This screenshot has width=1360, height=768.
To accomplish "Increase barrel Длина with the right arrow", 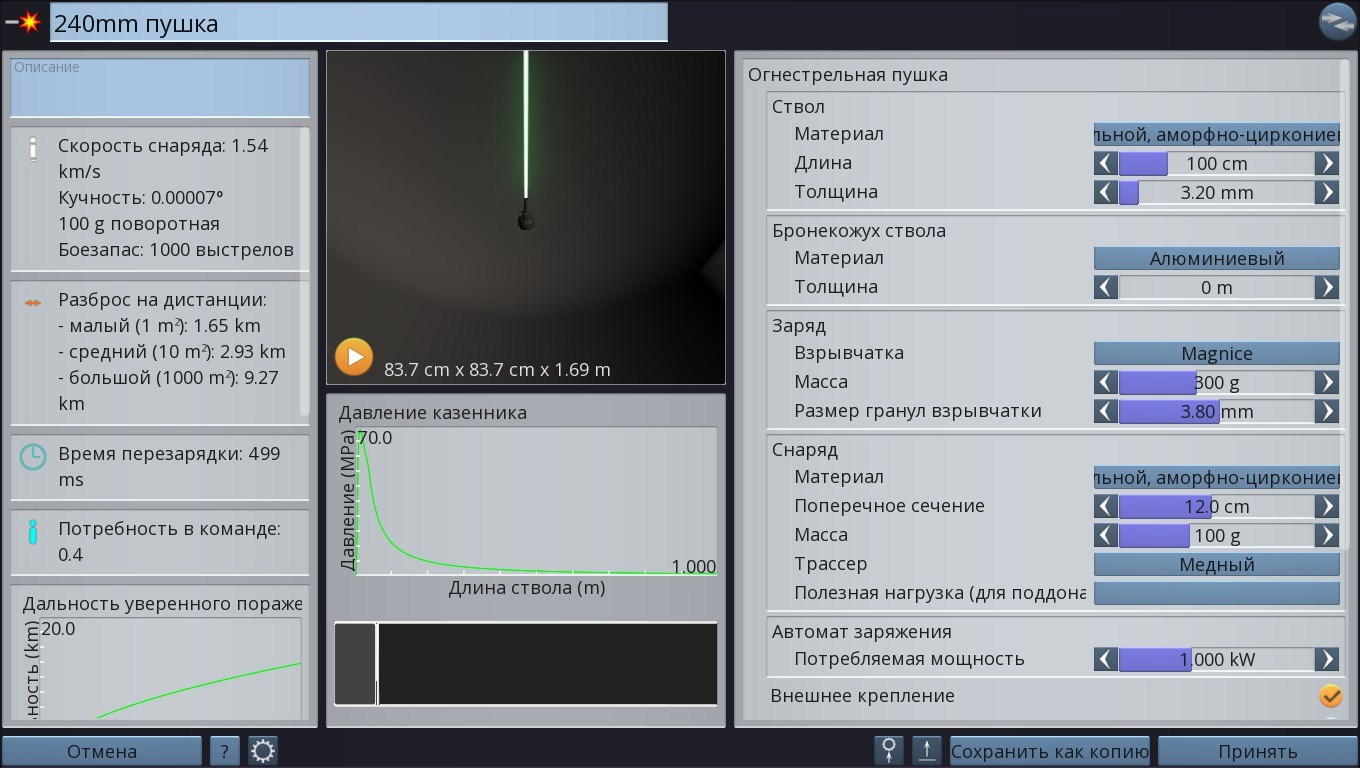I will point(1327,163).
